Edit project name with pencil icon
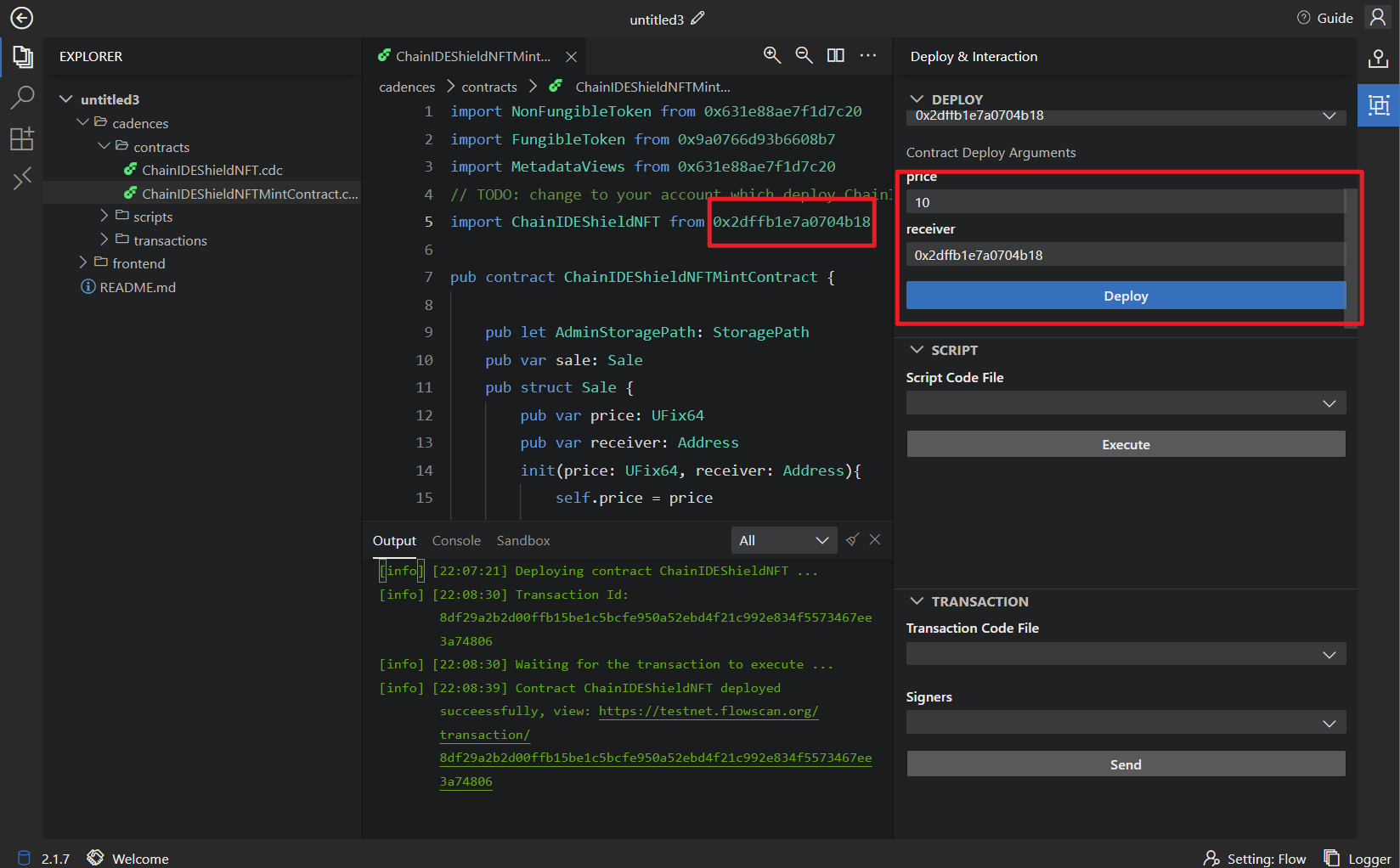Image resolution: width=1400 pixels, height=868 pixels. tap(697, 18)
